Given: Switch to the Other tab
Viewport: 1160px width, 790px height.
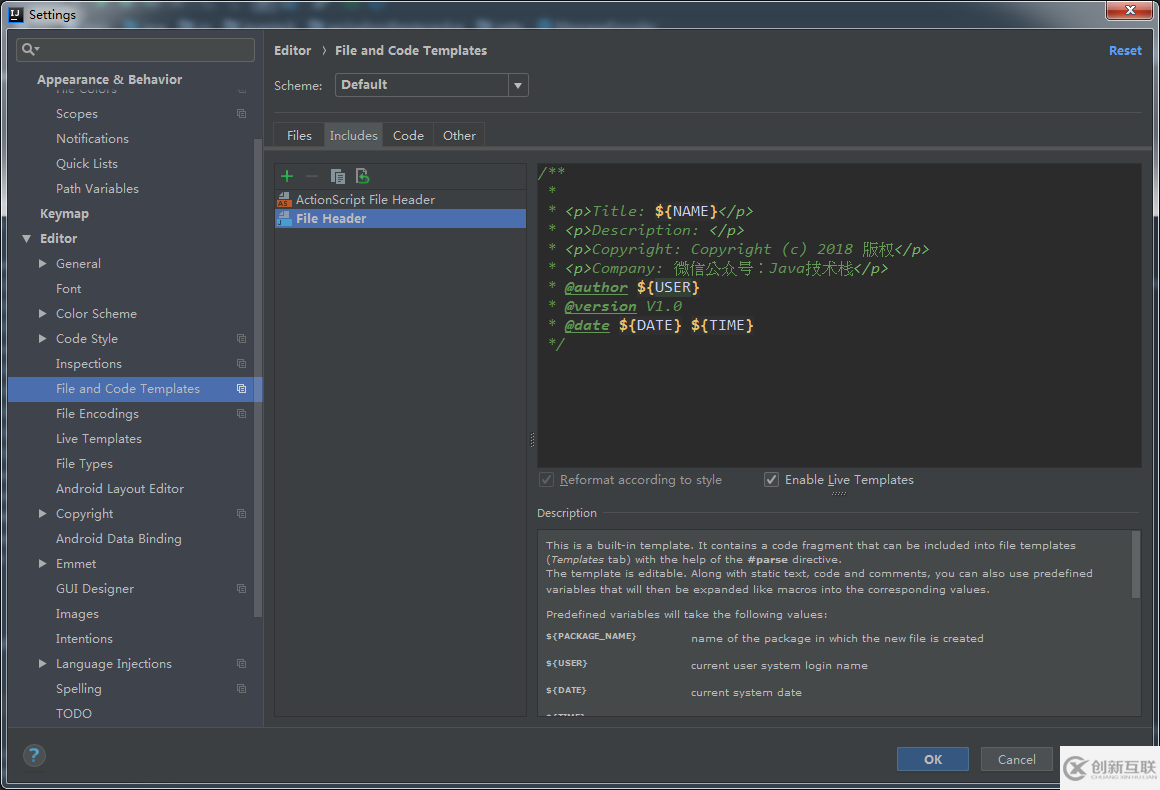Looking at the screenshot, I should click(459, 136).
